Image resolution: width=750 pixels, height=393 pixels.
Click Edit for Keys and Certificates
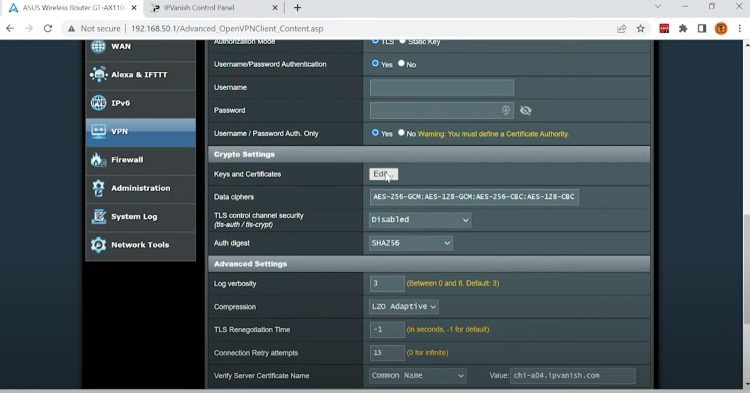pyautogui.click(x=384, y=174)
